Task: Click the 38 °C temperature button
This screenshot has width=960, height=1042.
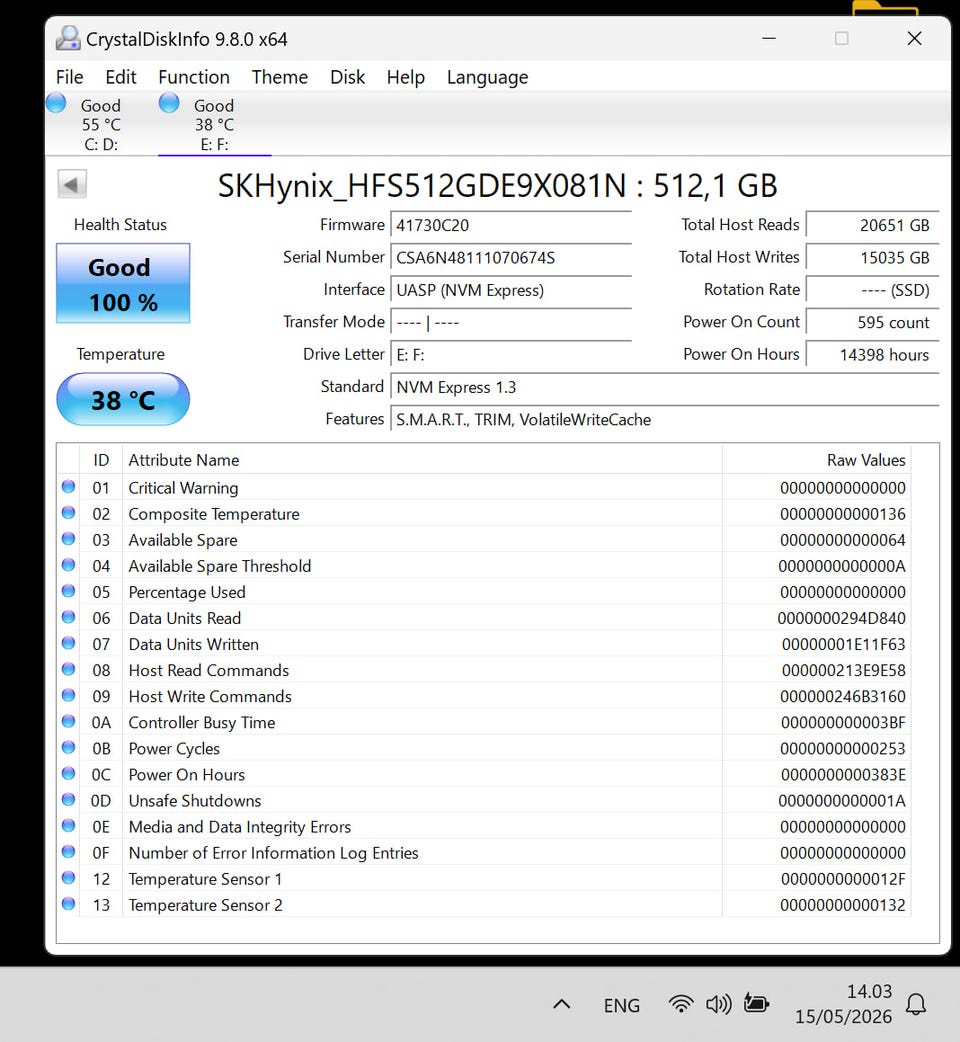Action: [123, 399]
